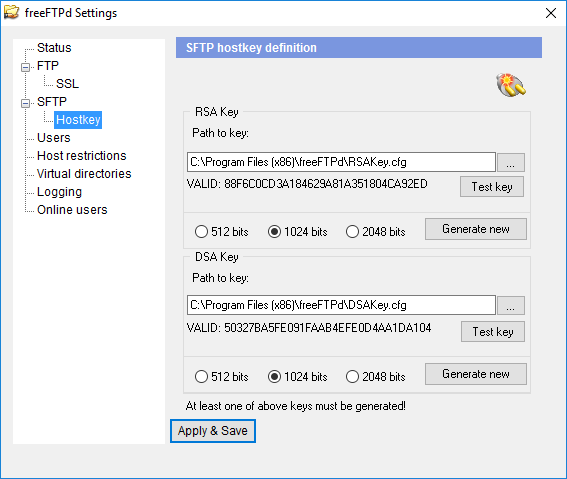Click the RSA key path field
This screenshot has width=567, height=479.
coord(341,162)
